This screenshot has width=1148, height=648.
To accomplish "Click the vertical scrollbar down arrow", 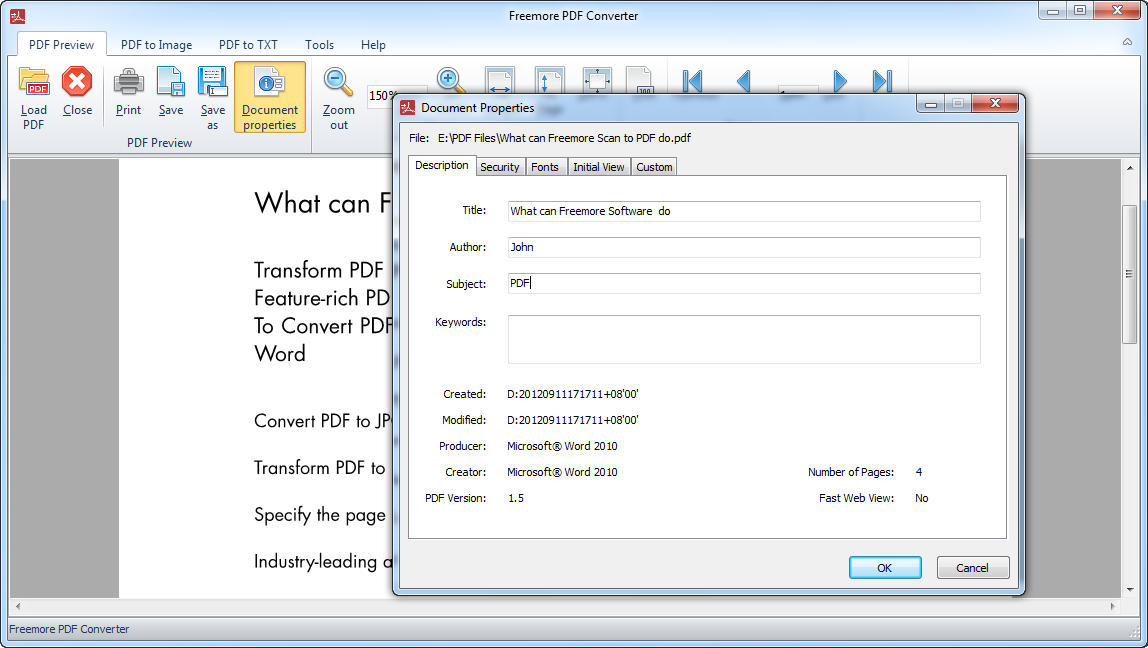I will [x=1130, y=590].
